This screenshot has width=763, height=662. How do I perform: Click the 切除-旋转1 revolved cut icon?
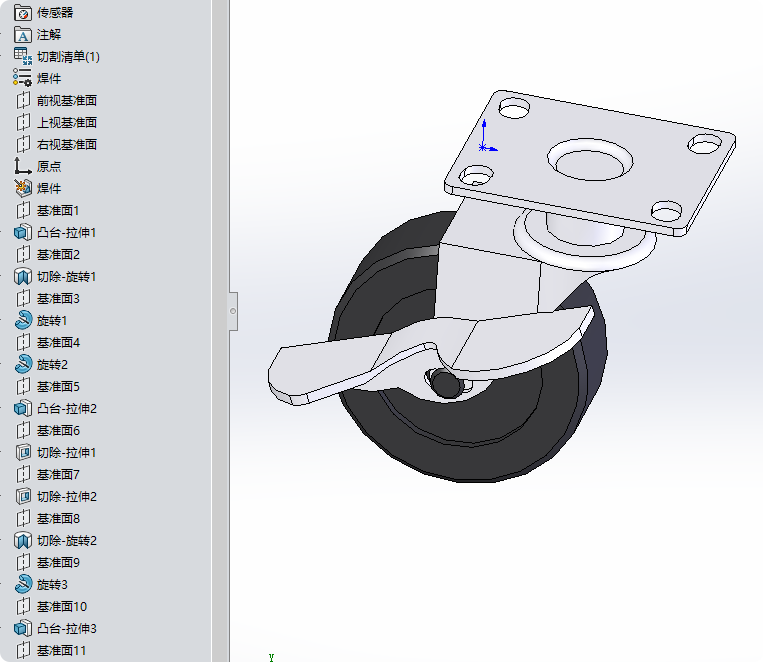pos(23,276)
